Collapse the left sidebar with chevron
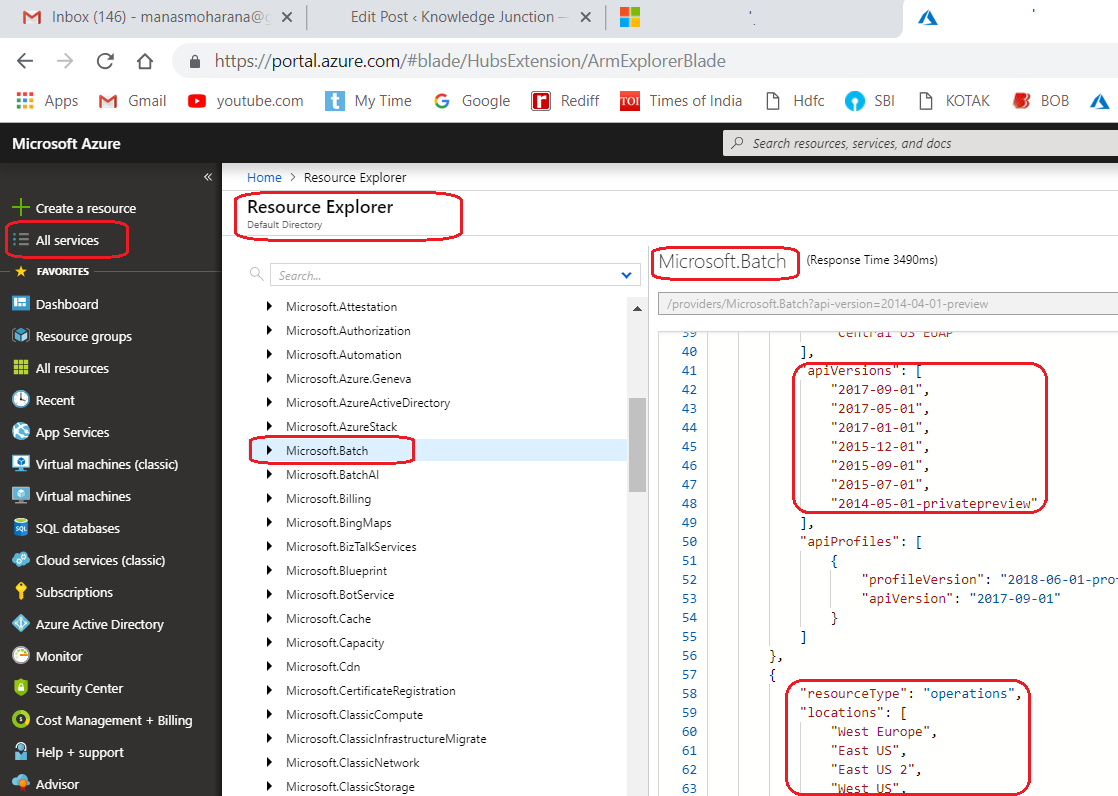The width and height of the screenshot is (1118, 796). point(208,177)
